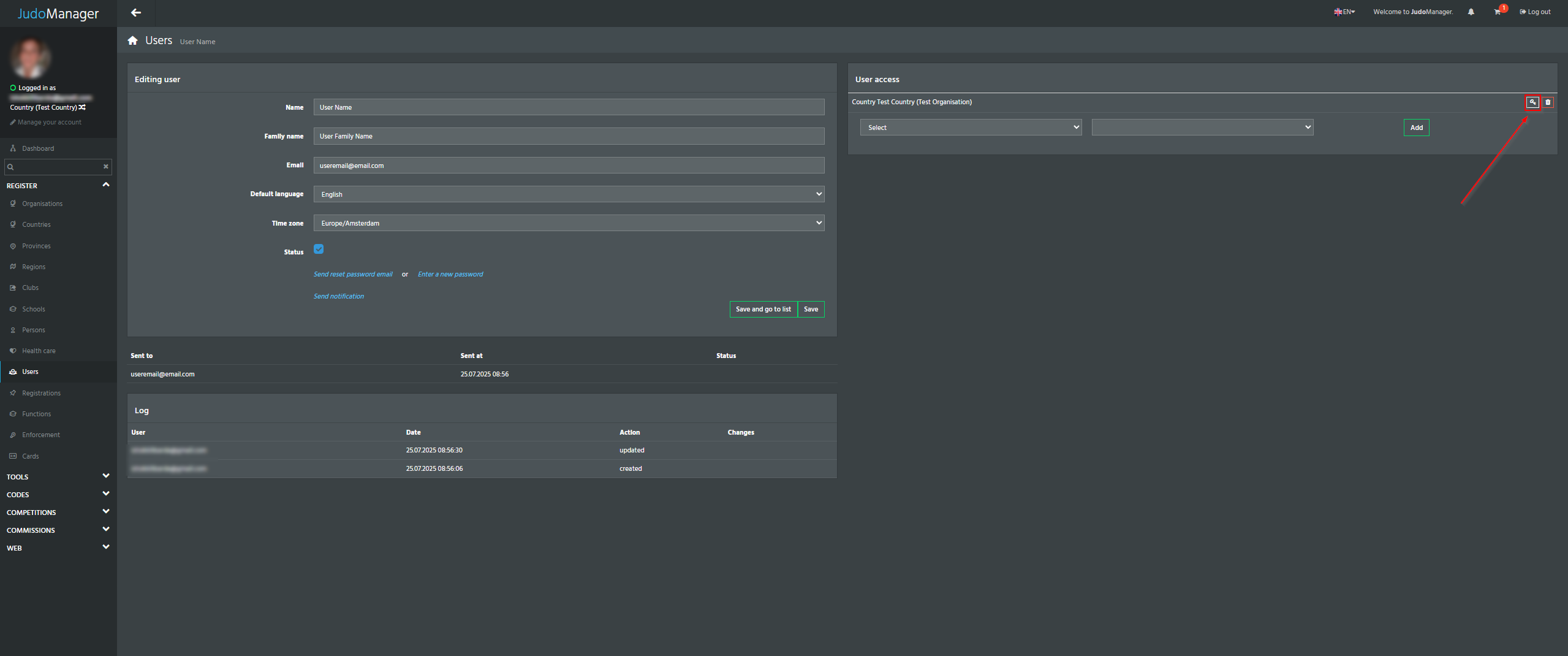Open the Default language dropdown
The width and height of the screenshot is (1568, 656).
(568, 194)
